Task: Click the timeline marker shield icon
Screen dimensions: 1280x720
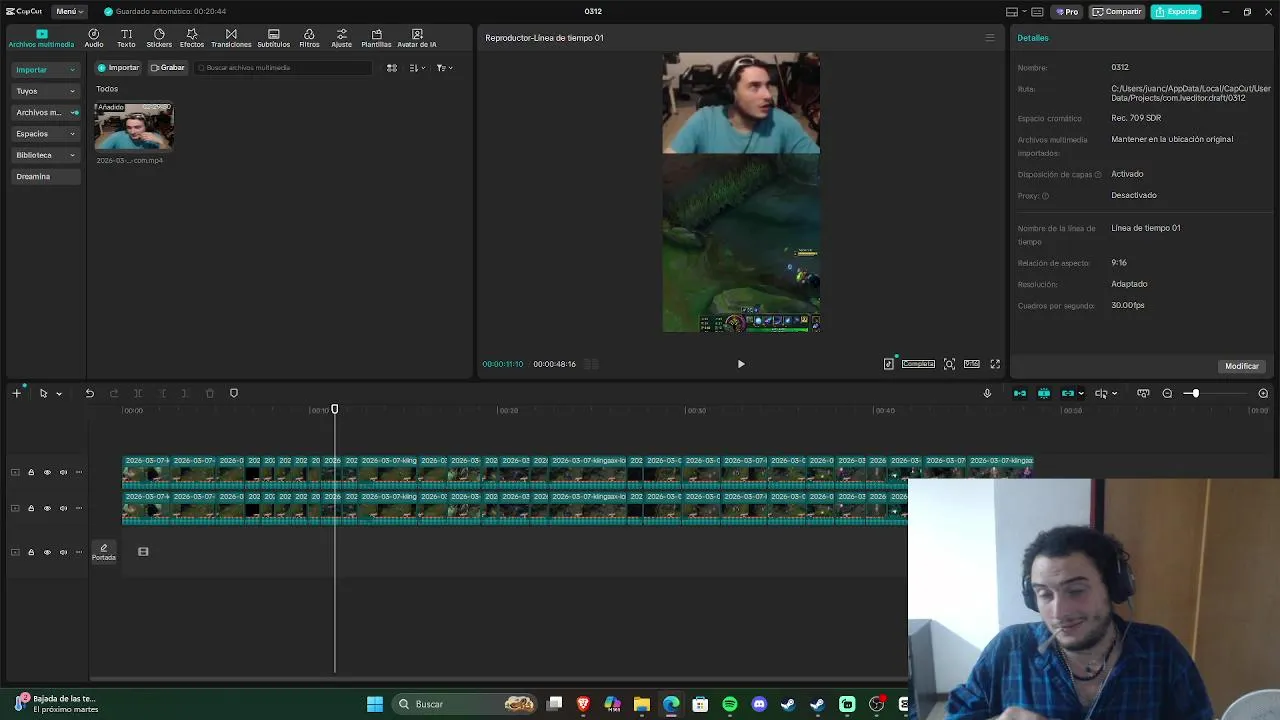Action: pyautogui.click(x=234, y=393)
